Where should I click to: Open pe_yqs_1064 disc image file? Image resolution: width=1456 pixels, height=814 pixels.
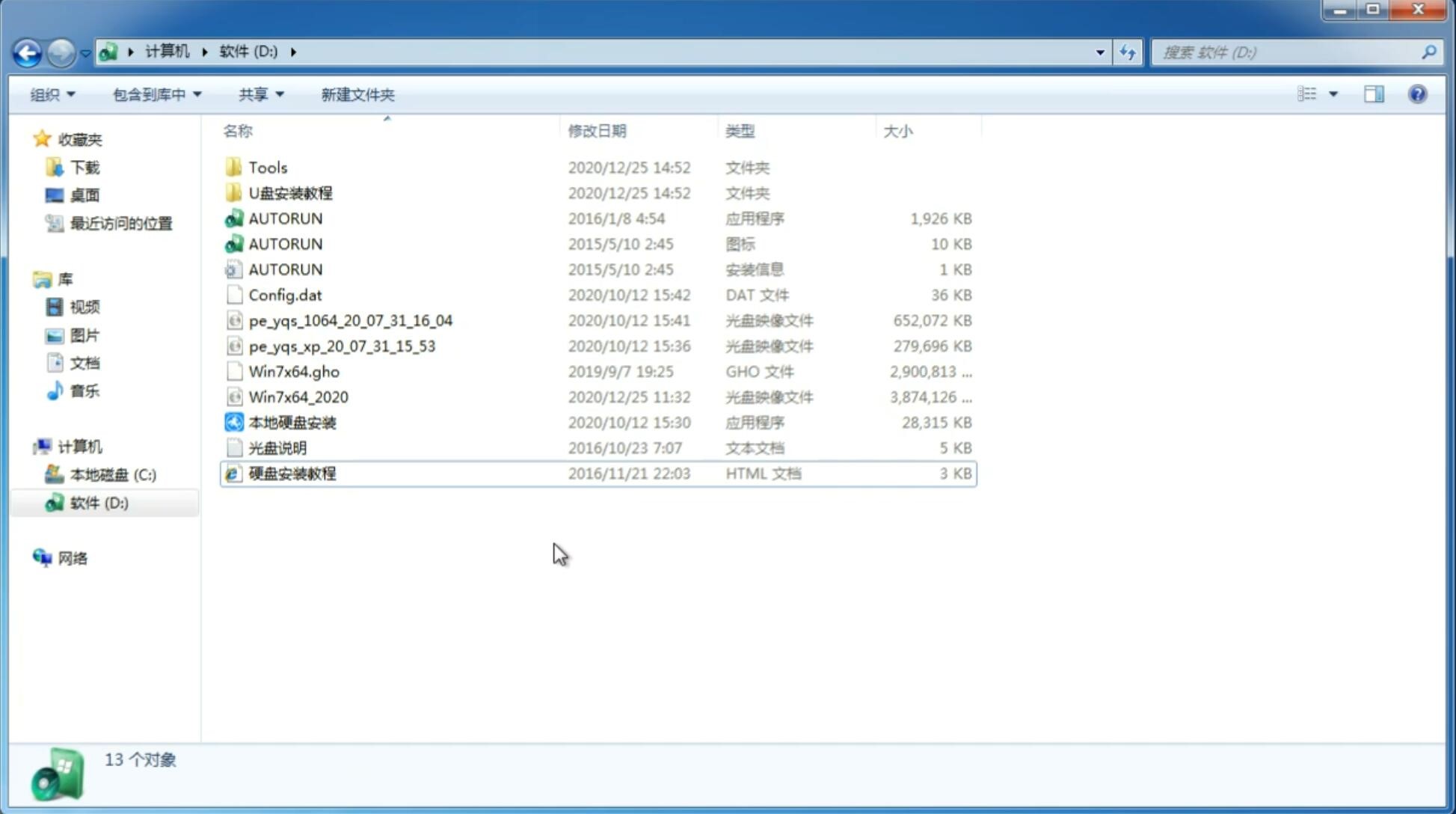351,320
